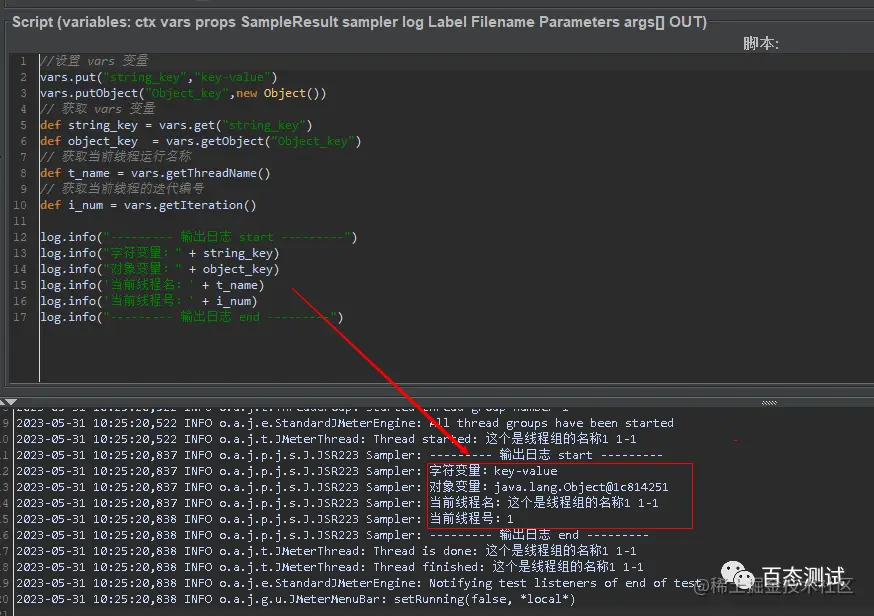The height and width of the screenshot is (616, 874).
Task: Click line number 11 in the editor gutter
Action: tap(20, 221)
